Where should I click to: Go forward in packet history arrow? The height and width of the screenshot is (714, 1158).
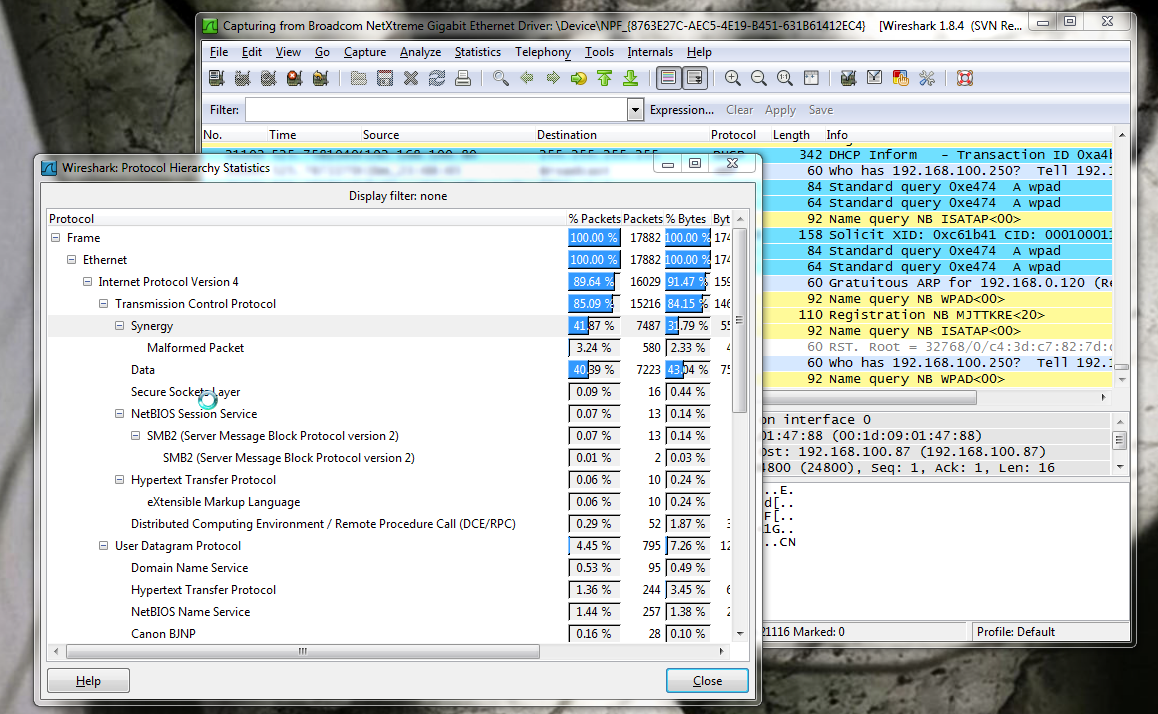[x=552, y=78]
